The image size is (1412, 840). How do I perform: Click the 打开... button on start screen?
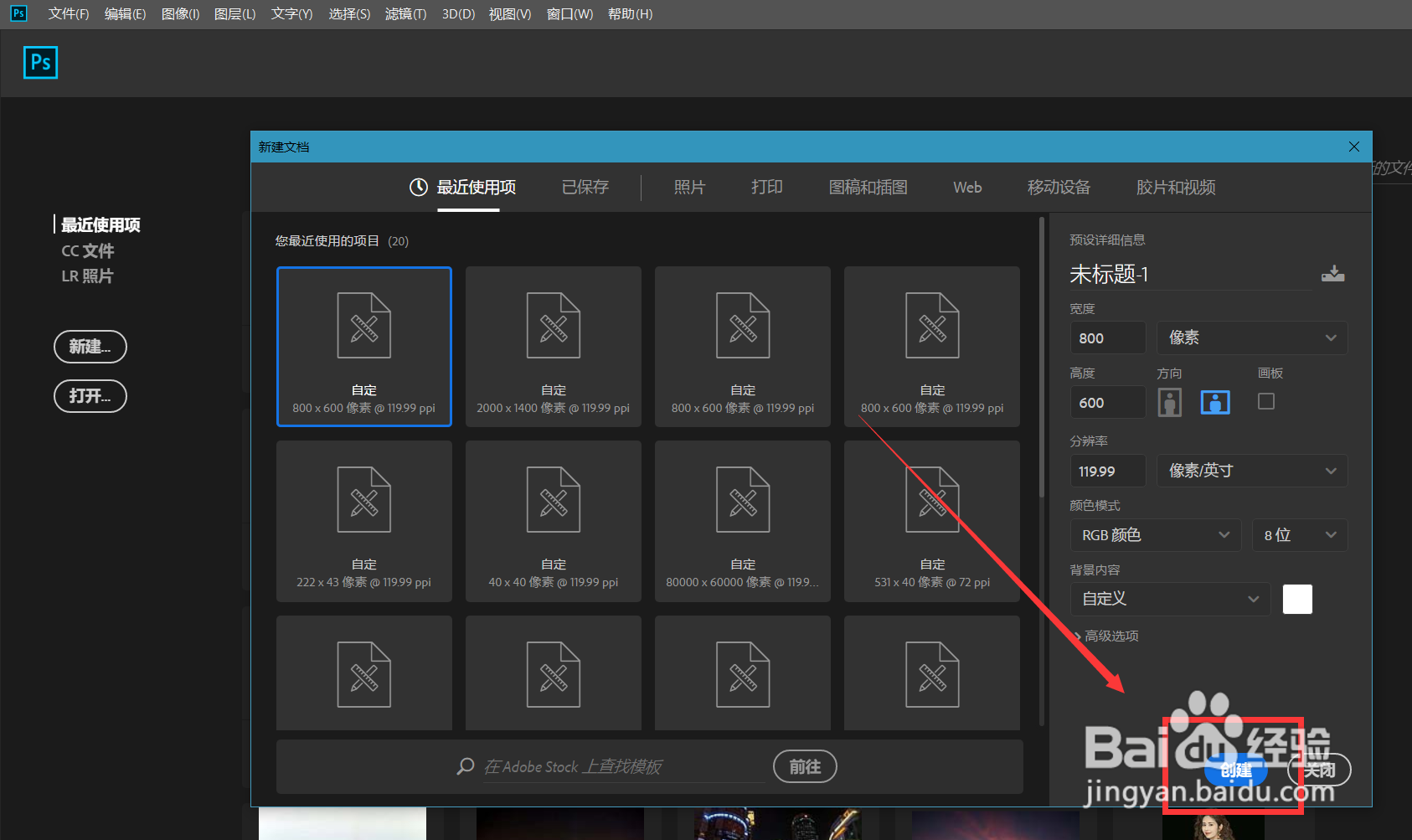point(90,396)
